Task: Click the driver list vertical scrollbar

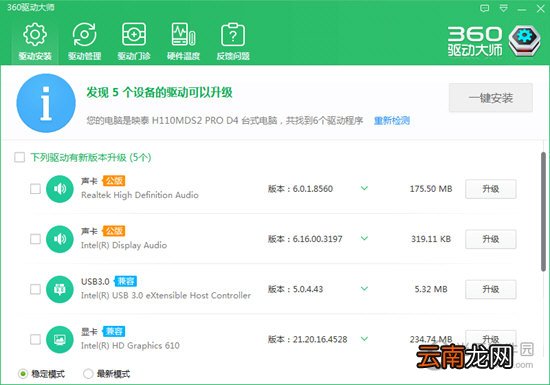Action: click(x=543, y=211)
